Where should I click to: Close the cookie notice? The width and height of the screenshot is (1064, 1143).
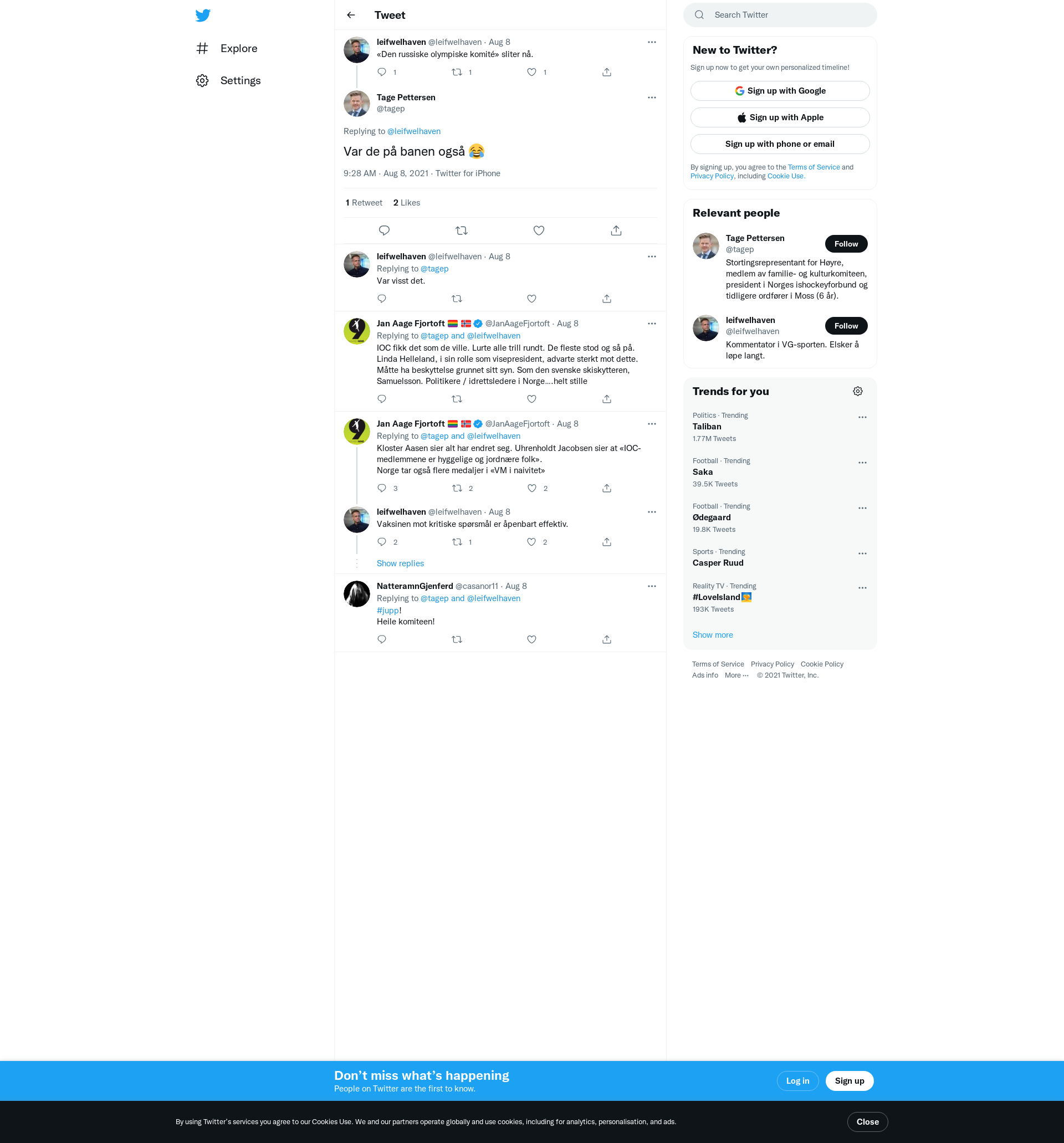click(x=867, y=1122)
